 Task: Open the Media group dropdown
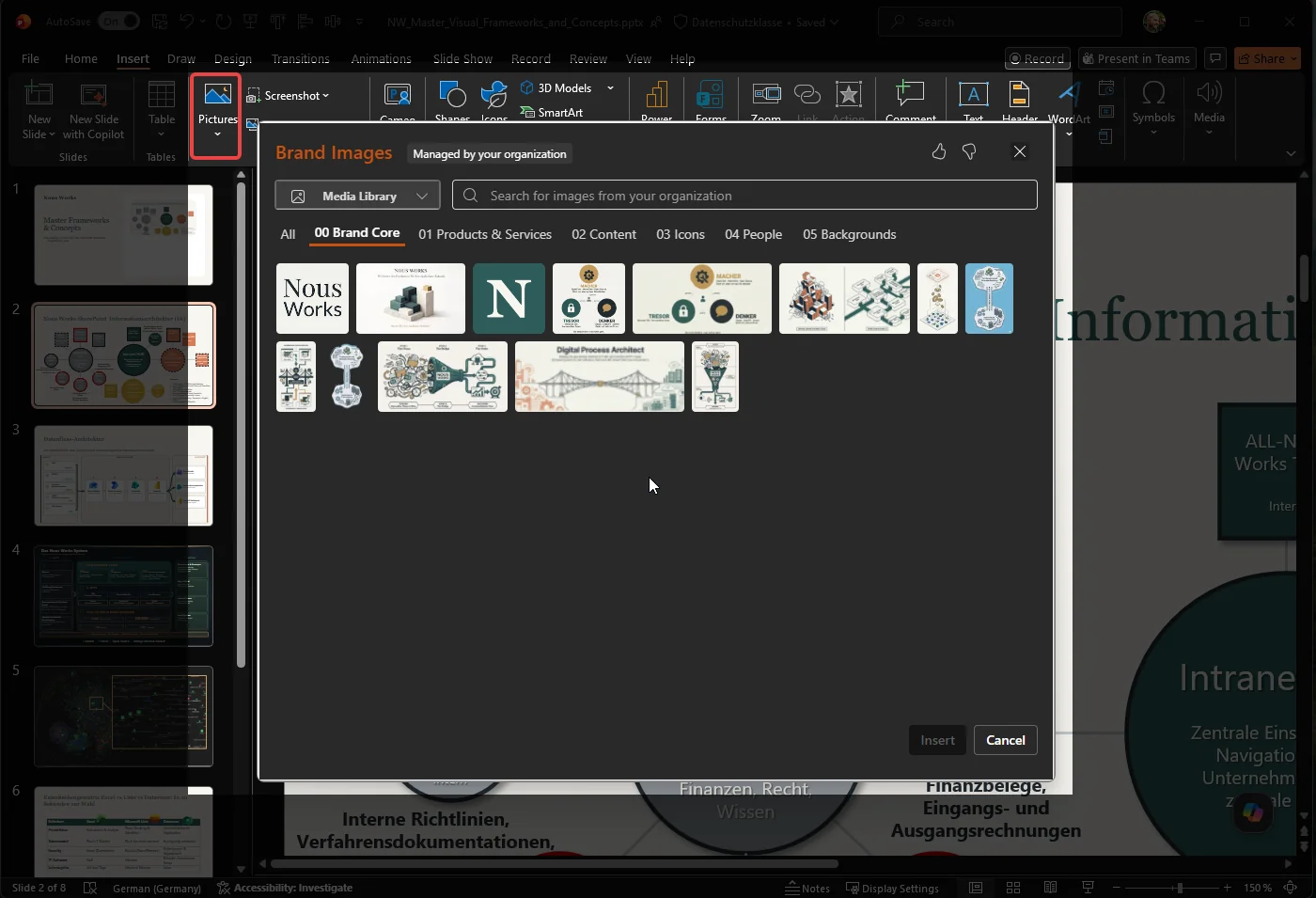[1209, 109]
